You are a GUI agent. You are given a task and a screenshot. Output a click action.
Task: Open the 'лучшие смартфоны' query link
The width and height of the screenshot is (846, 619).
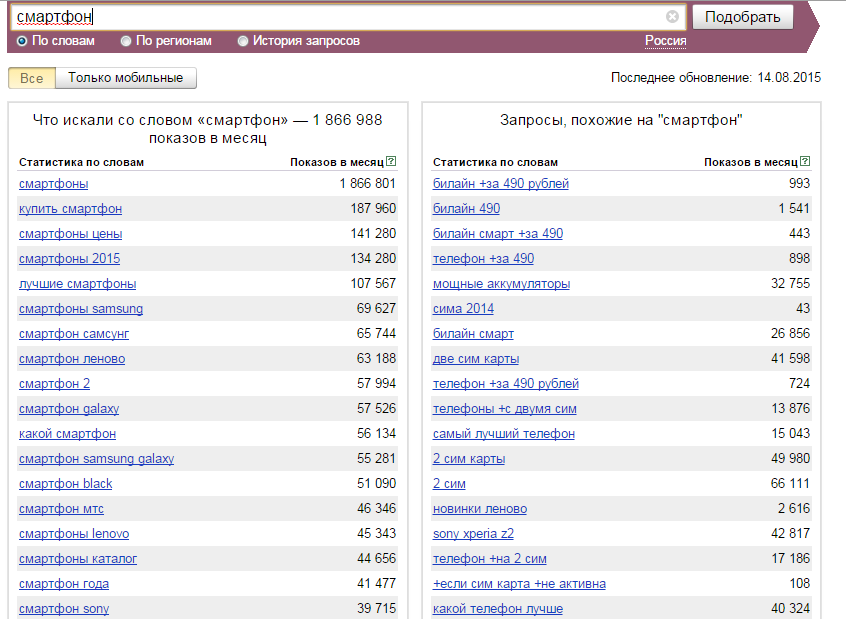tap(77, 284)
